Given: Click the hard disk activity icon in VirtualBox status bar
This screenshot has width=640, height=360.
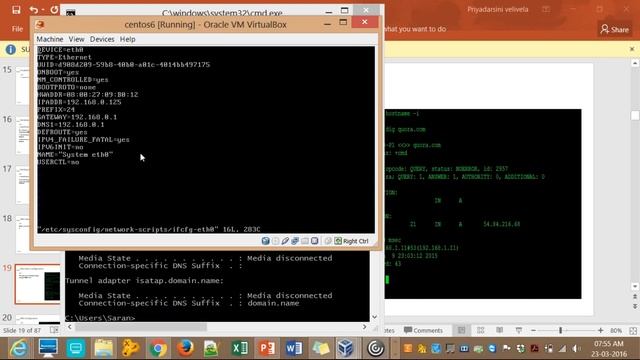Looking at the screenshot, I should (x=266, y=241).
